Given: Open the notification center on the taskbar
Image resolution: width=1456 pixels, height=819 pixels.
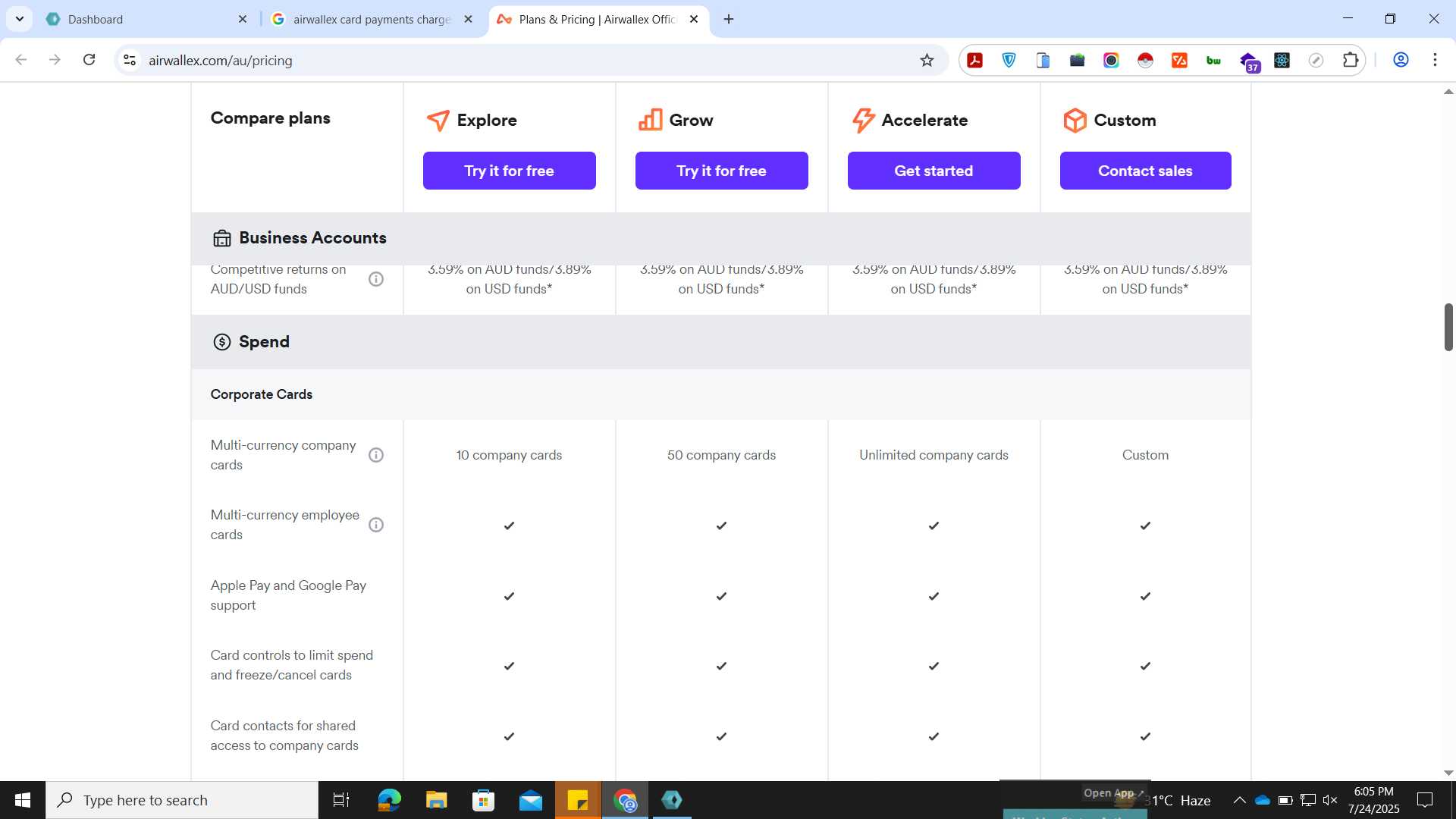Looking at the screenshot, I should tap(1425, 800).
